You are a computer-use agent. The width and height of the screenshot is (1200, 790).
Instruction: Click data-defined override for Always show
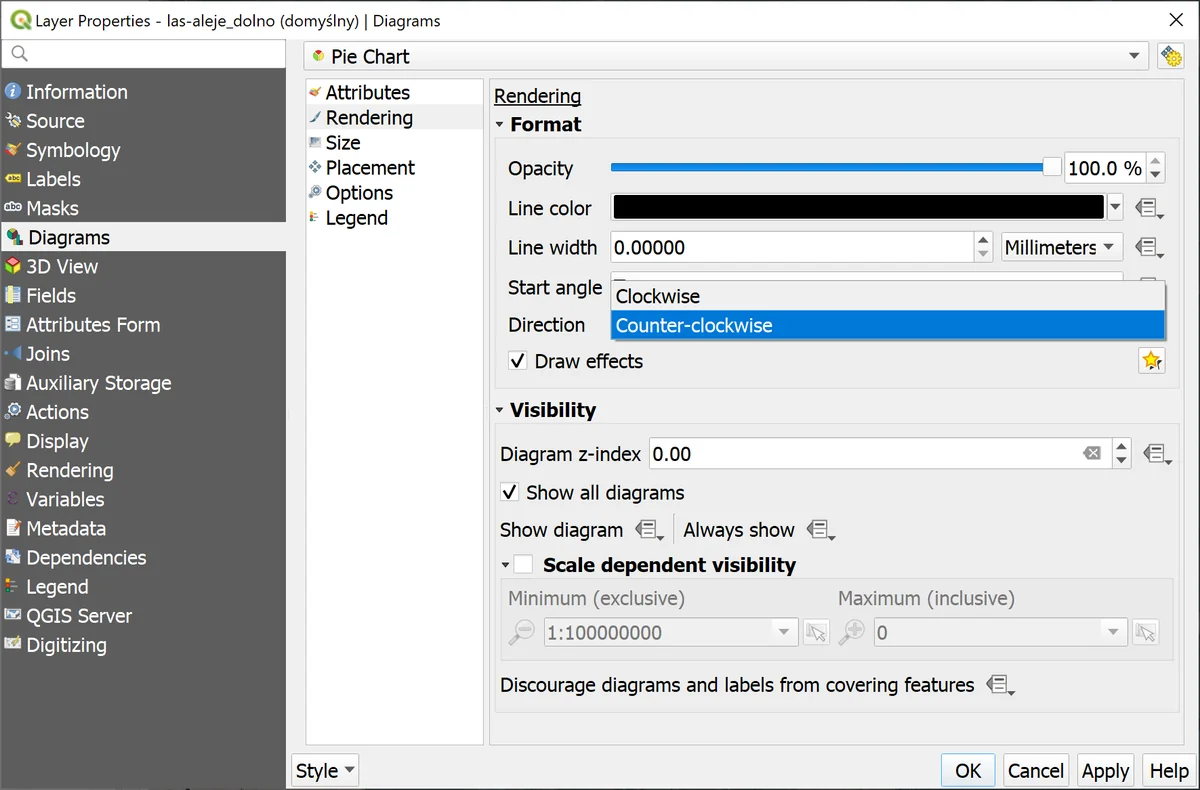click(820, 530)
